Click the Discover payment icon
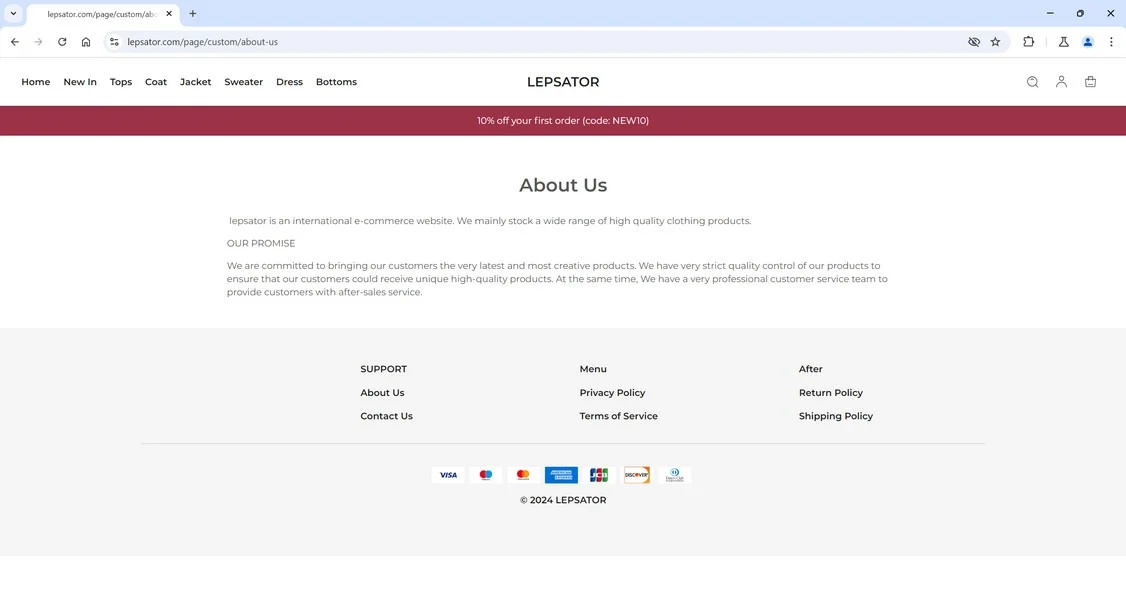This screenshot has width=1126, height=602. click(636, 475)
